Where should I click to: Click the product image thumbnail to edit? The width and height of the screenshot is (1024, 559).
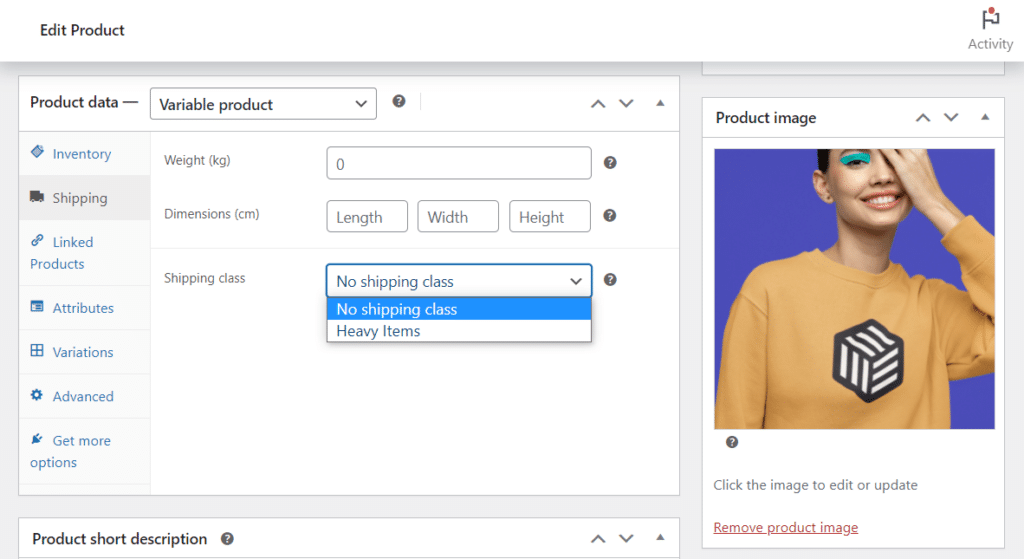pos(854,289)
